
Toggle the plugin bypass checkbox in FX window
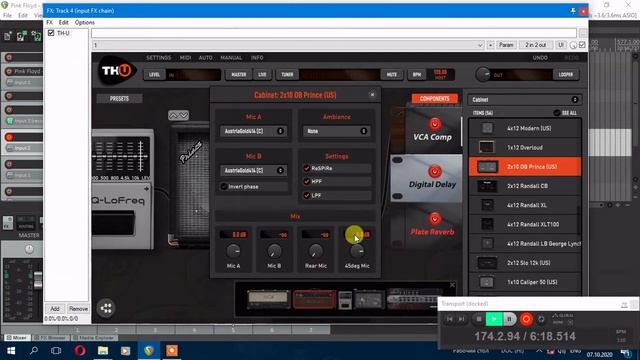pyautogui.click(x=582, y=44)
